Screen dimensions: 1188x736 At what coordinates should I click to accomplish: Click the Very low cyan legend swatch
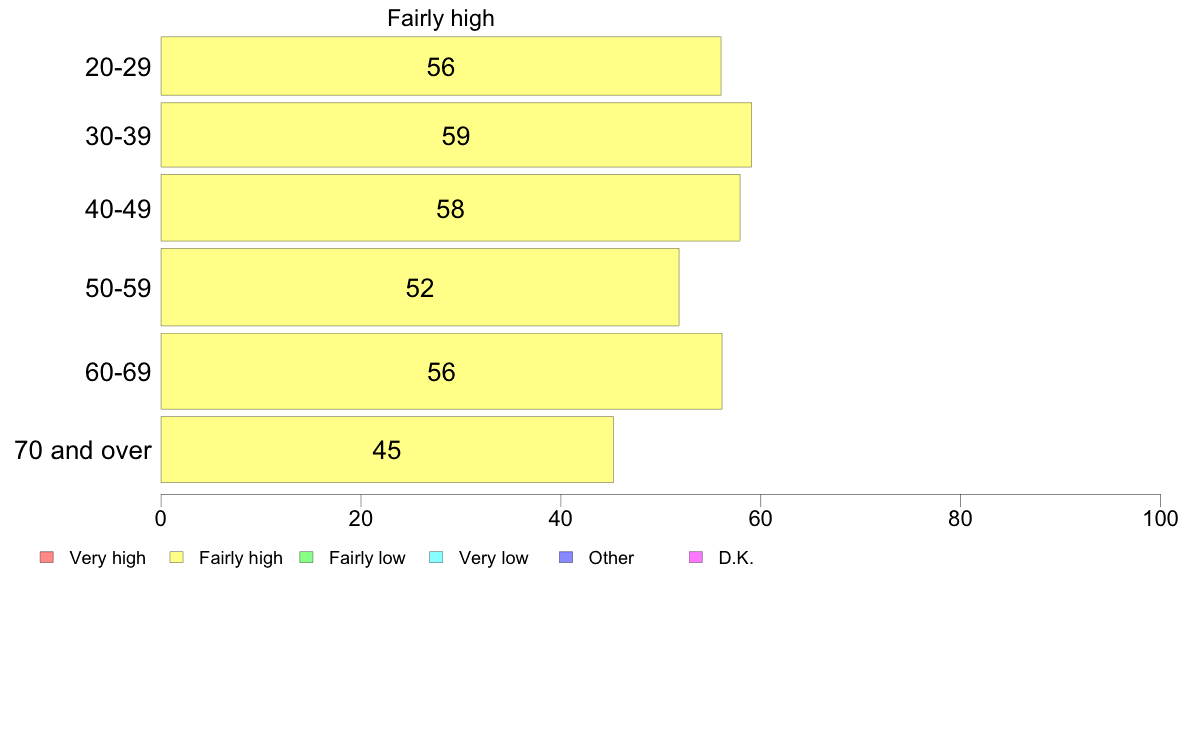point(436,557)
